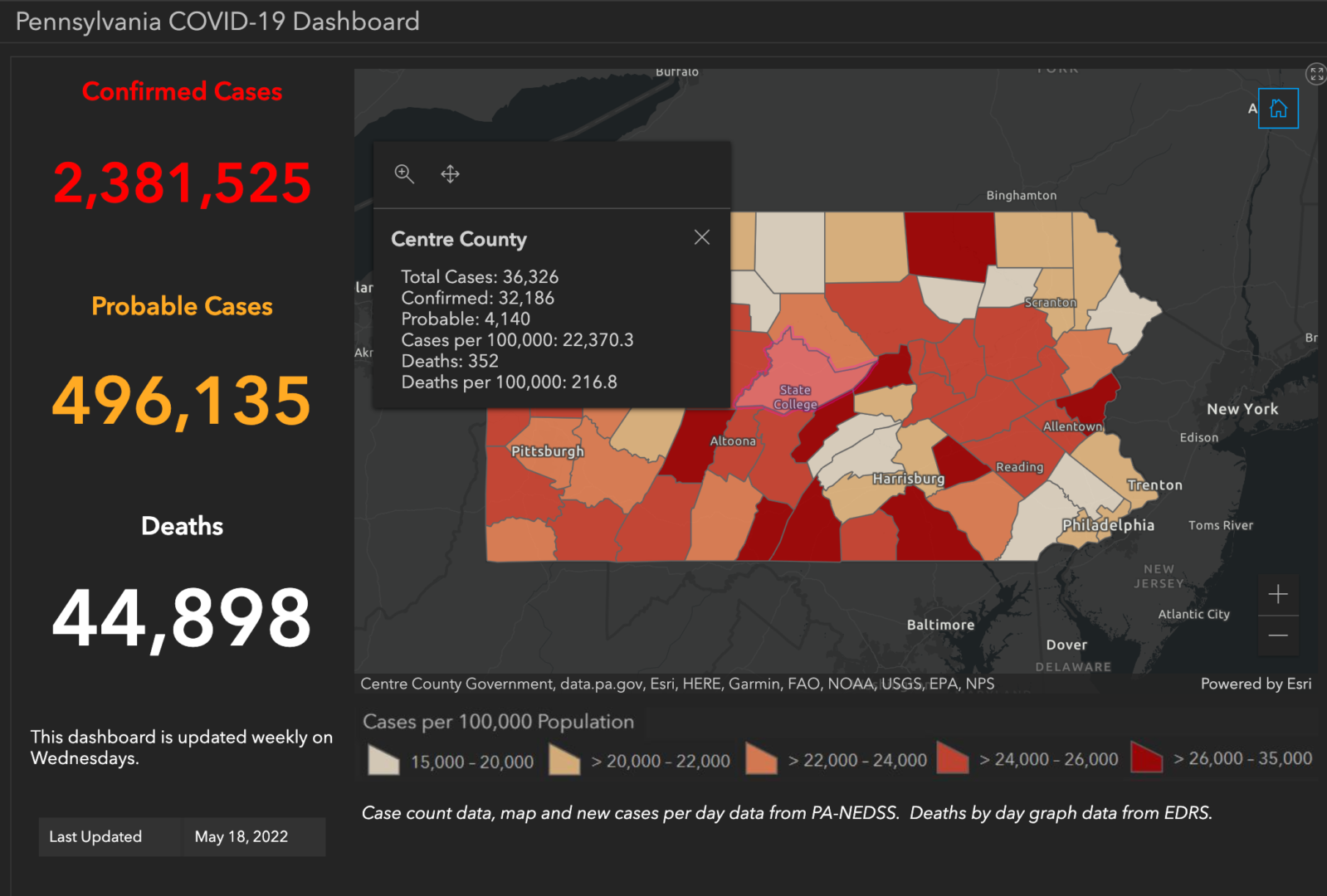Click the weekly update notice text
The image size is (1327, 896).
(182, 747)
